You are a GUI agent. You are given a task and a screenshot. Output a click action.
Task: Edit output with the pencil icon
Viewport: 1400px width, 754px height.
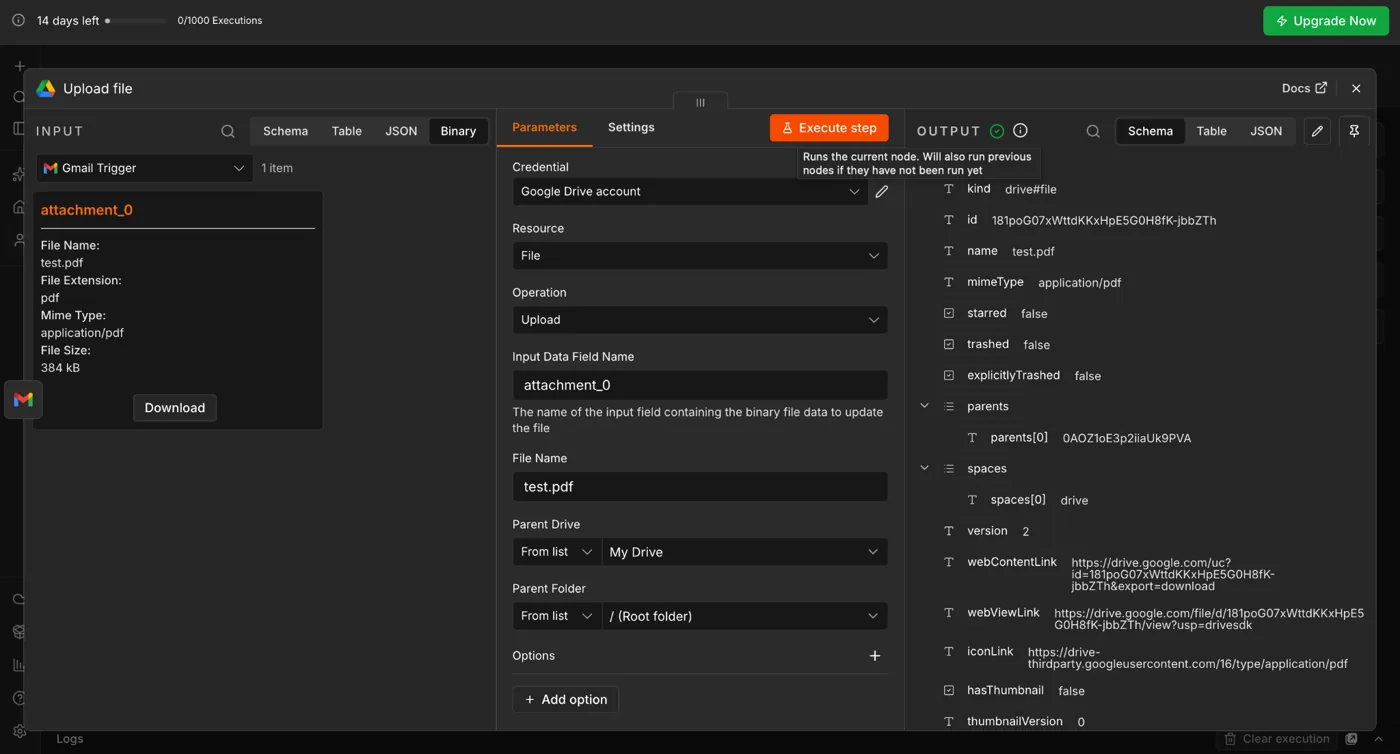point(1317,131)
